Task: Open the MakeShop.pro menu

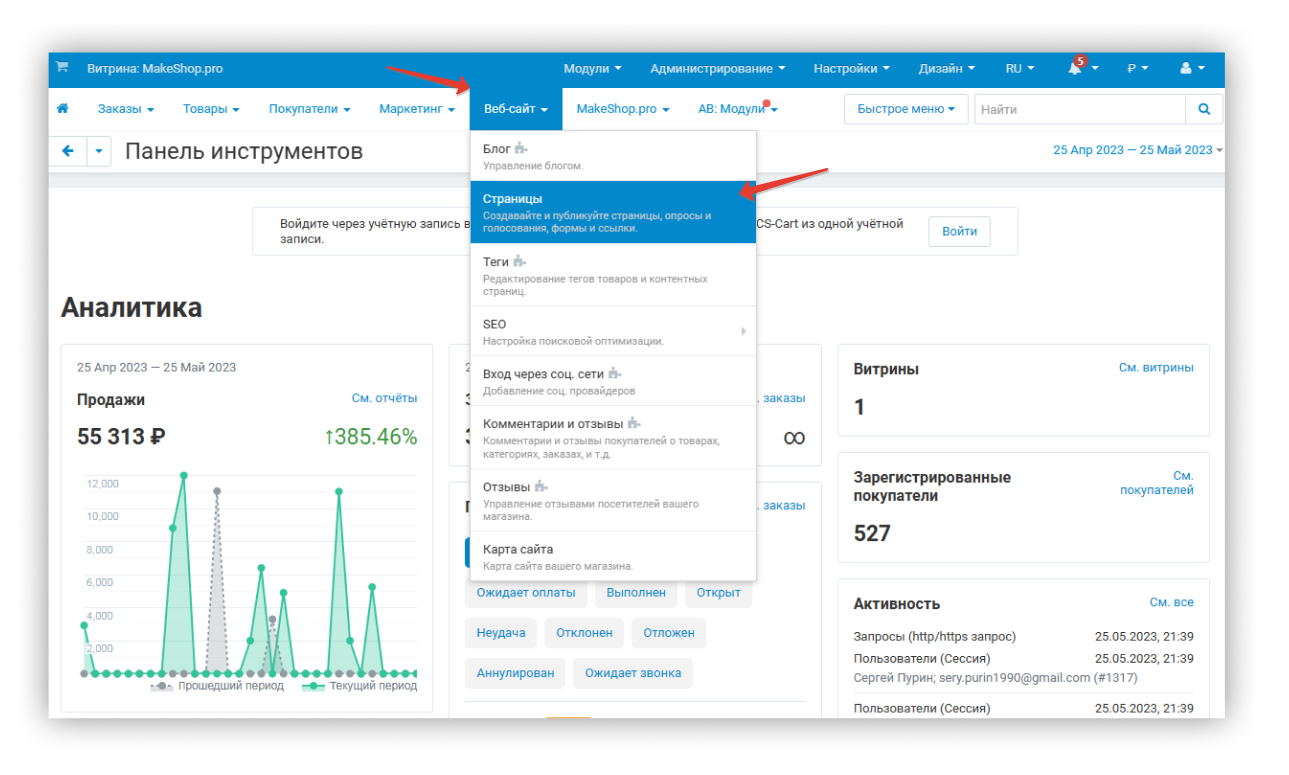Action: tap(622, 109)
